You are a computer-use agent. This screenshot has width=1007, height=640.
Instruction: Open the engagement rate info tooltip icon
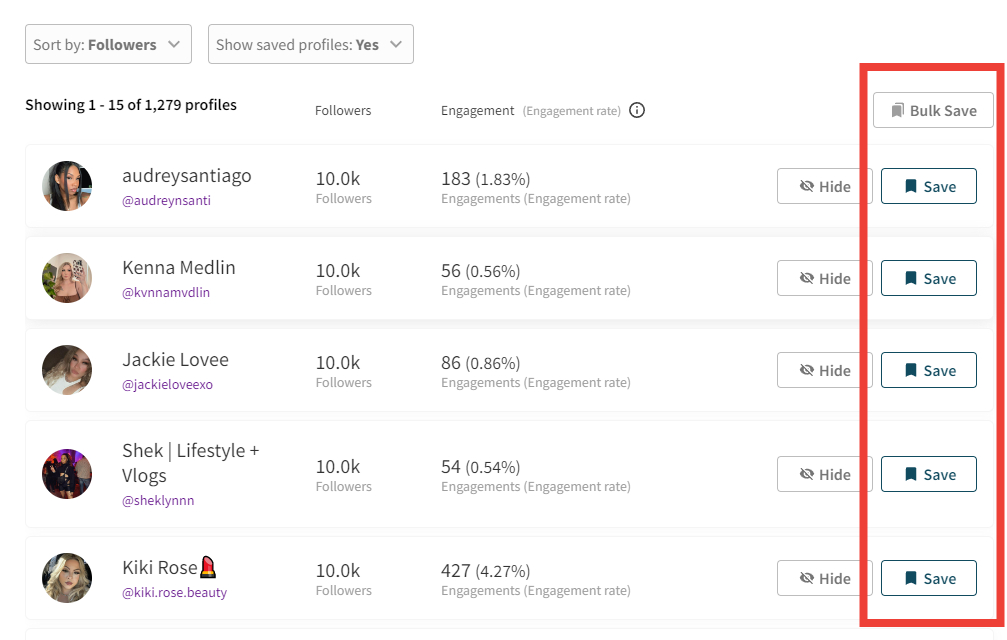pos(637,110)
